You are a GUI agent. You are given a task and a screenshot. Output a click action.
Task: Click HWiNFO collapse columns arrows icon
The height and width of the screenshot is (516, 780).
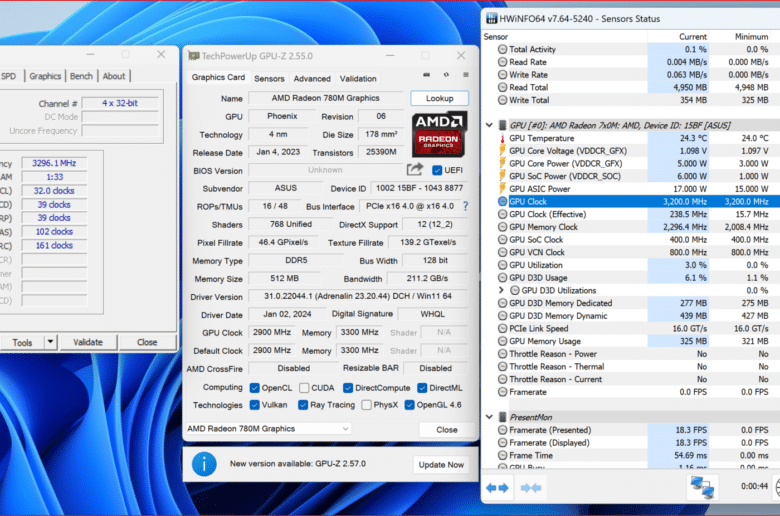[531, 488]
